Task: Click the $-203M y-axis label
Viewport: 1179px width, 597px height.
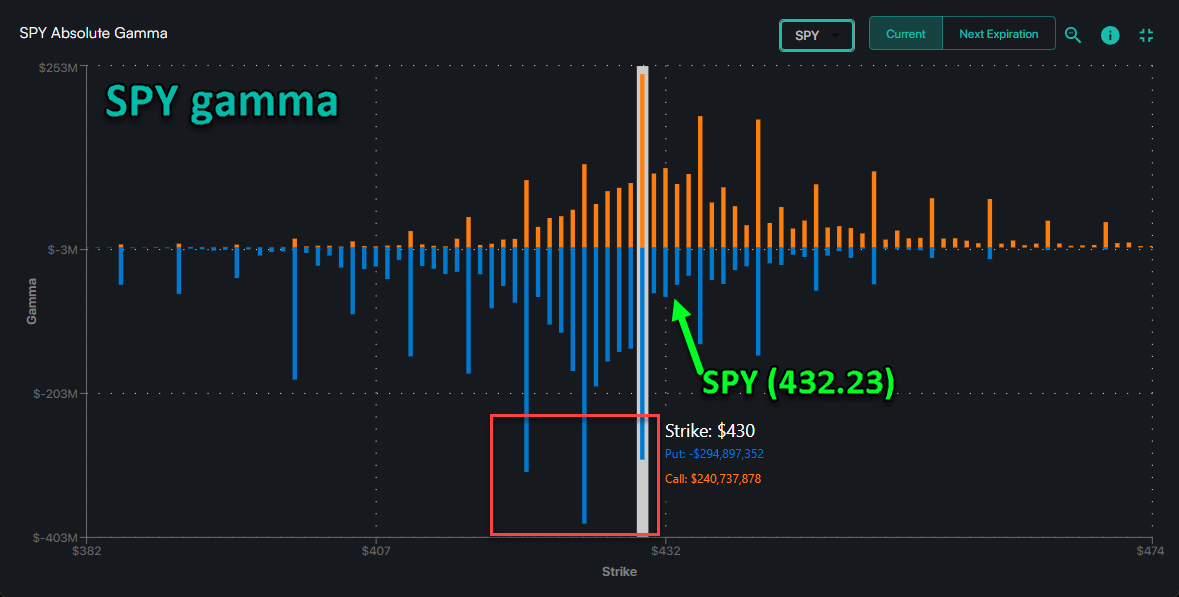Action: tap(57, 393)
